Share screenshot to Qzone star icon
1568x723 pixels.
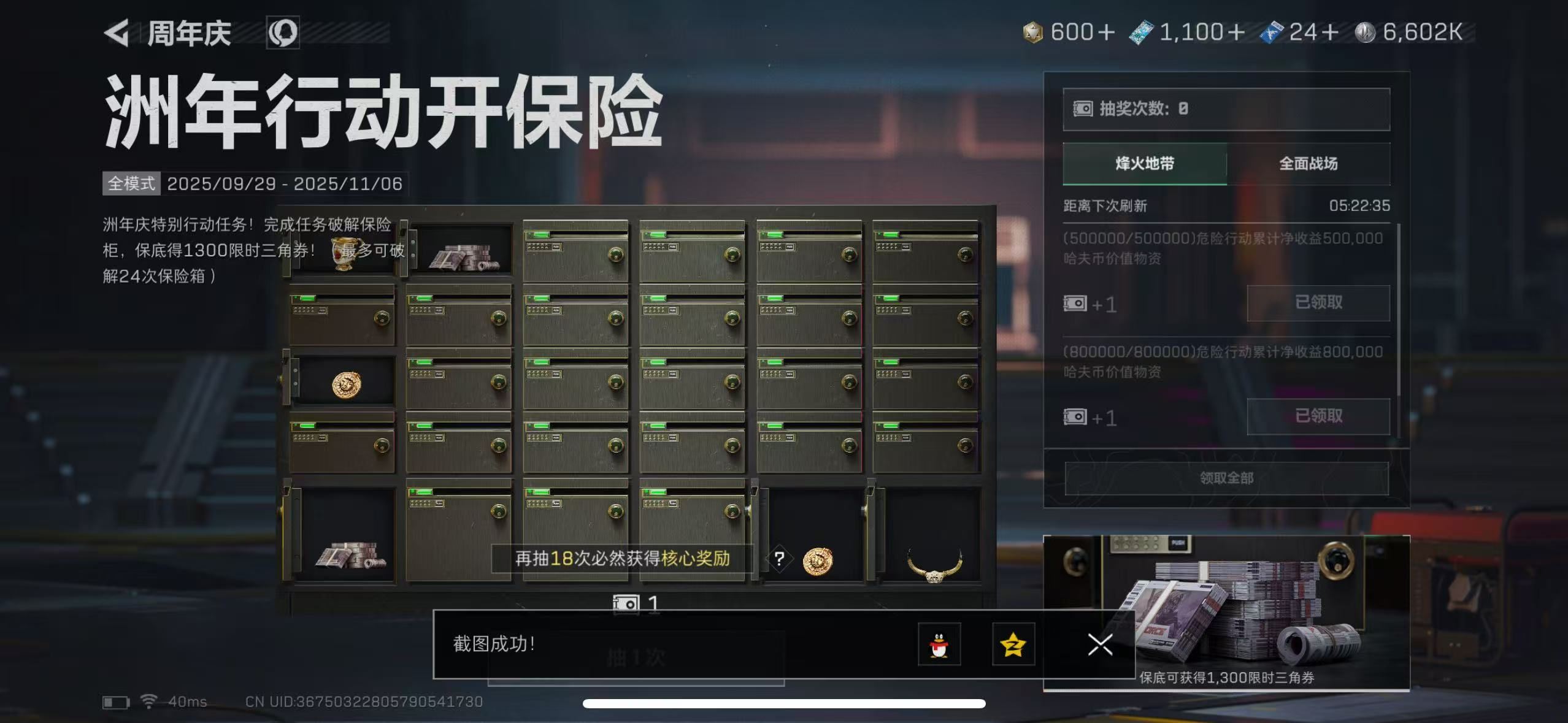1013,645
